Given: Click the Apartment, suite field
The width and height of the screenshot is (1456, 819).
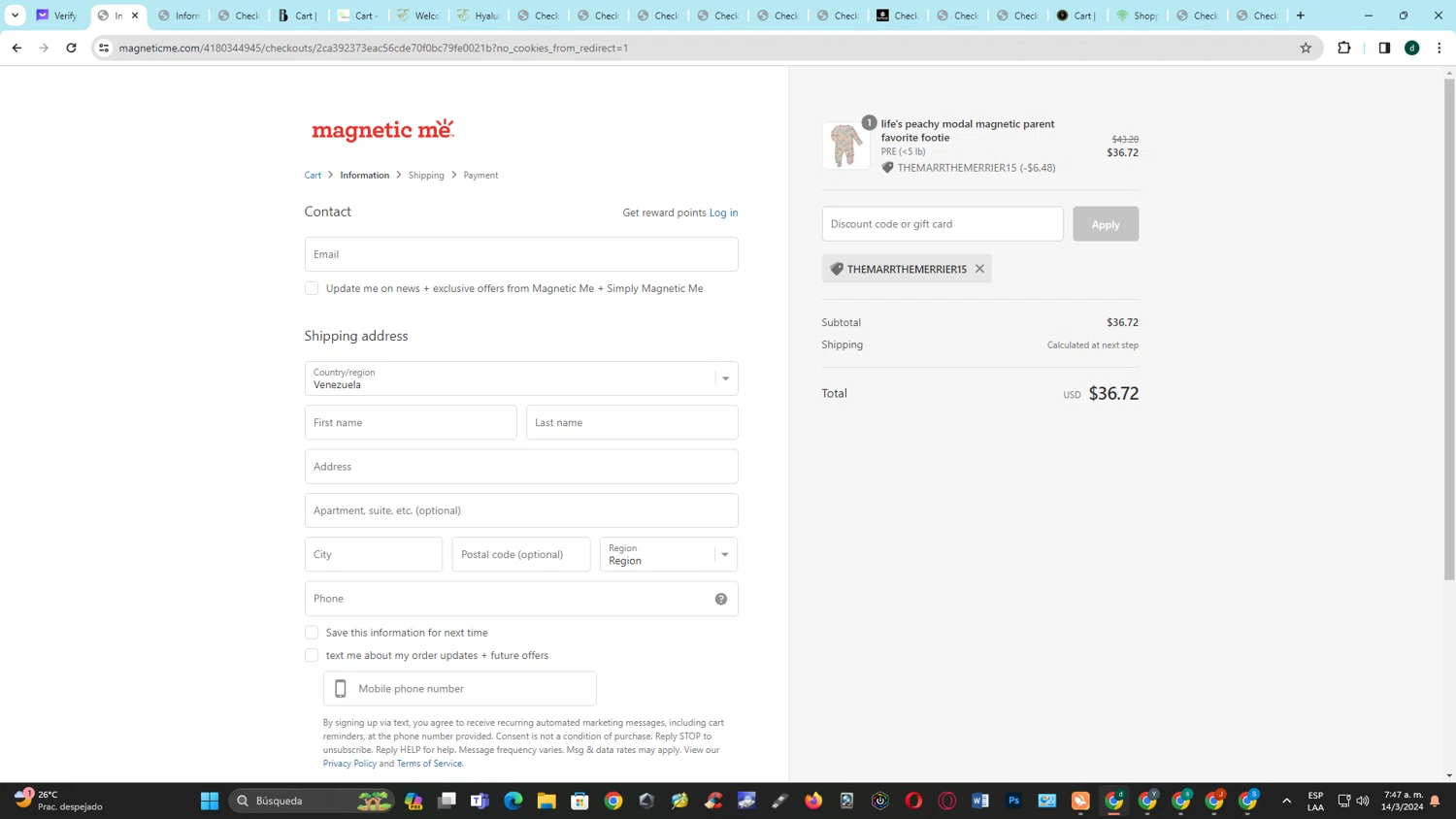Looking at the screenshot, I should point(521,510).
